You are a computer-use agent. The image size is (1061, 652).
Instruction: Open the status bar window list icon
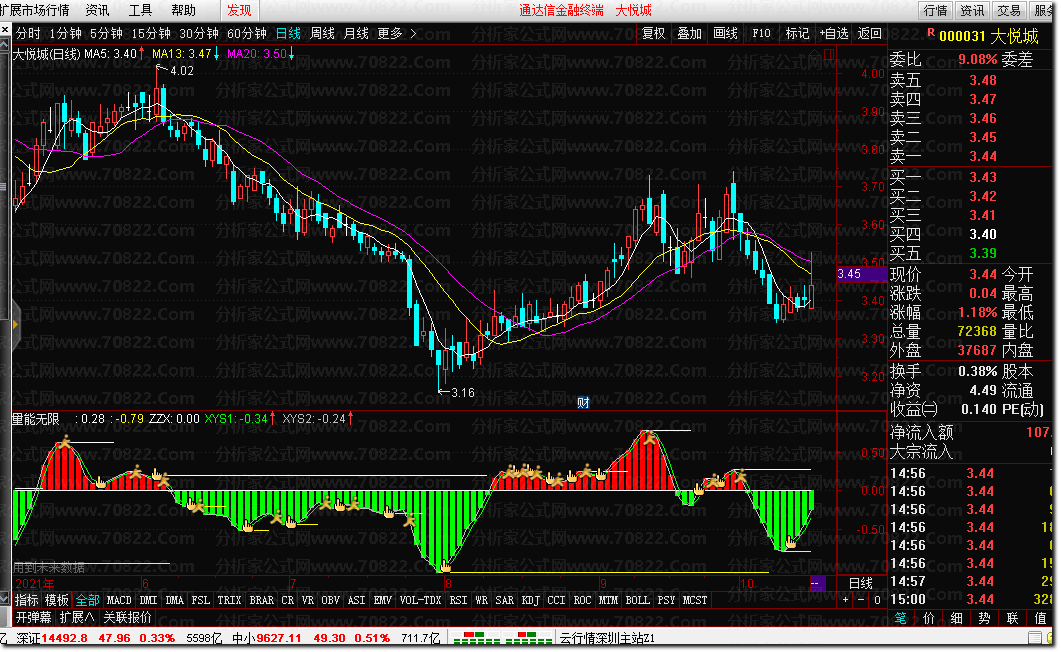[1035, 638]
